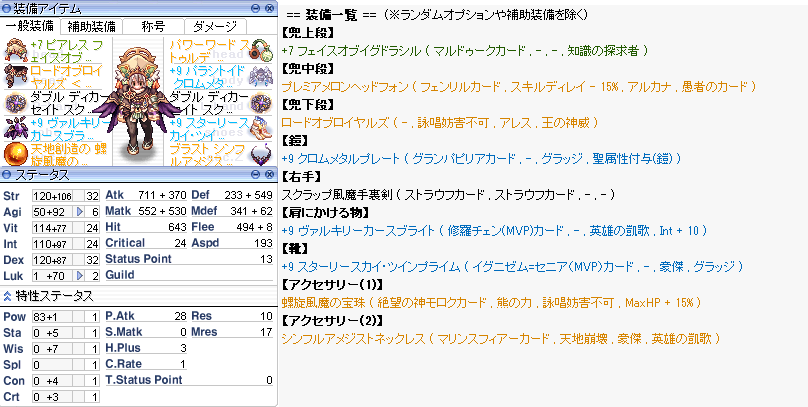Click the 螺旋風魔の宝珠 line
The height and width of the screenshot is (407, 808).
click(x=491, y=303)
